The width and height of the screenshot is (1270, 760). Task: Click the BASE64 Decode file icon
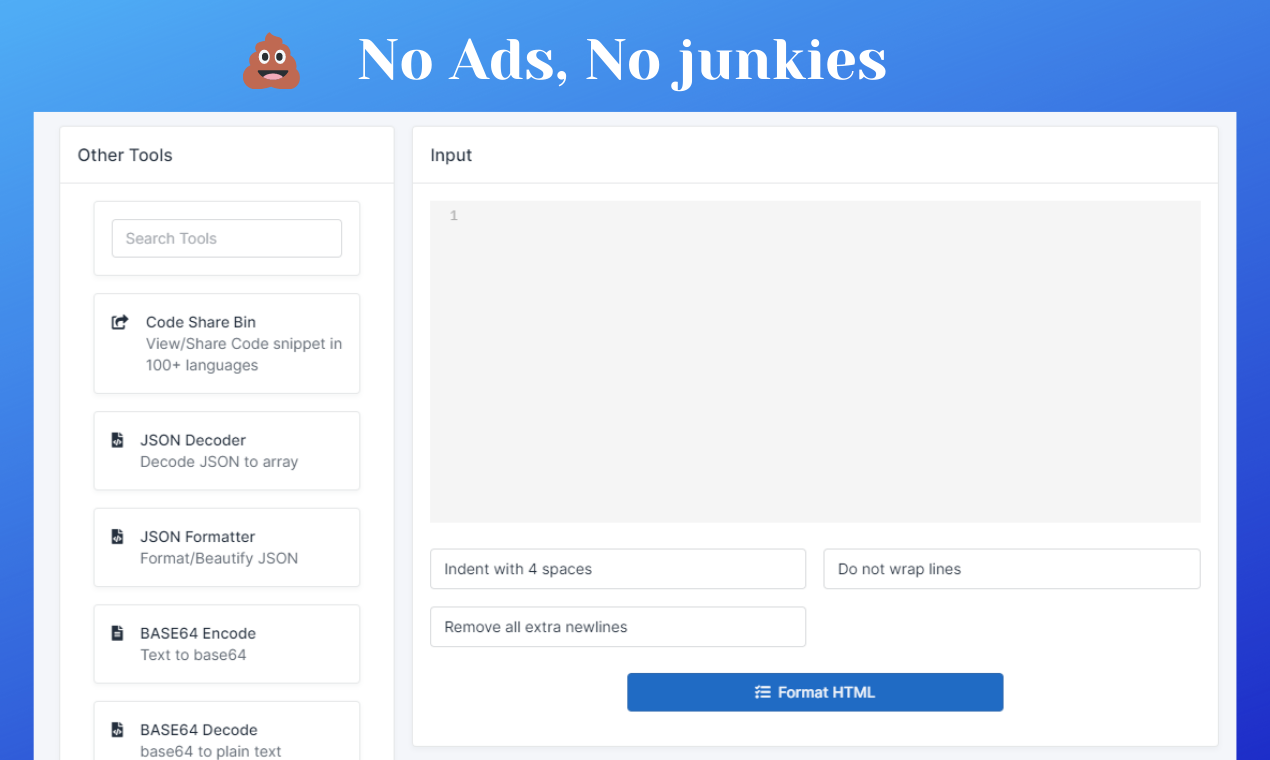(x=117, y=730)
